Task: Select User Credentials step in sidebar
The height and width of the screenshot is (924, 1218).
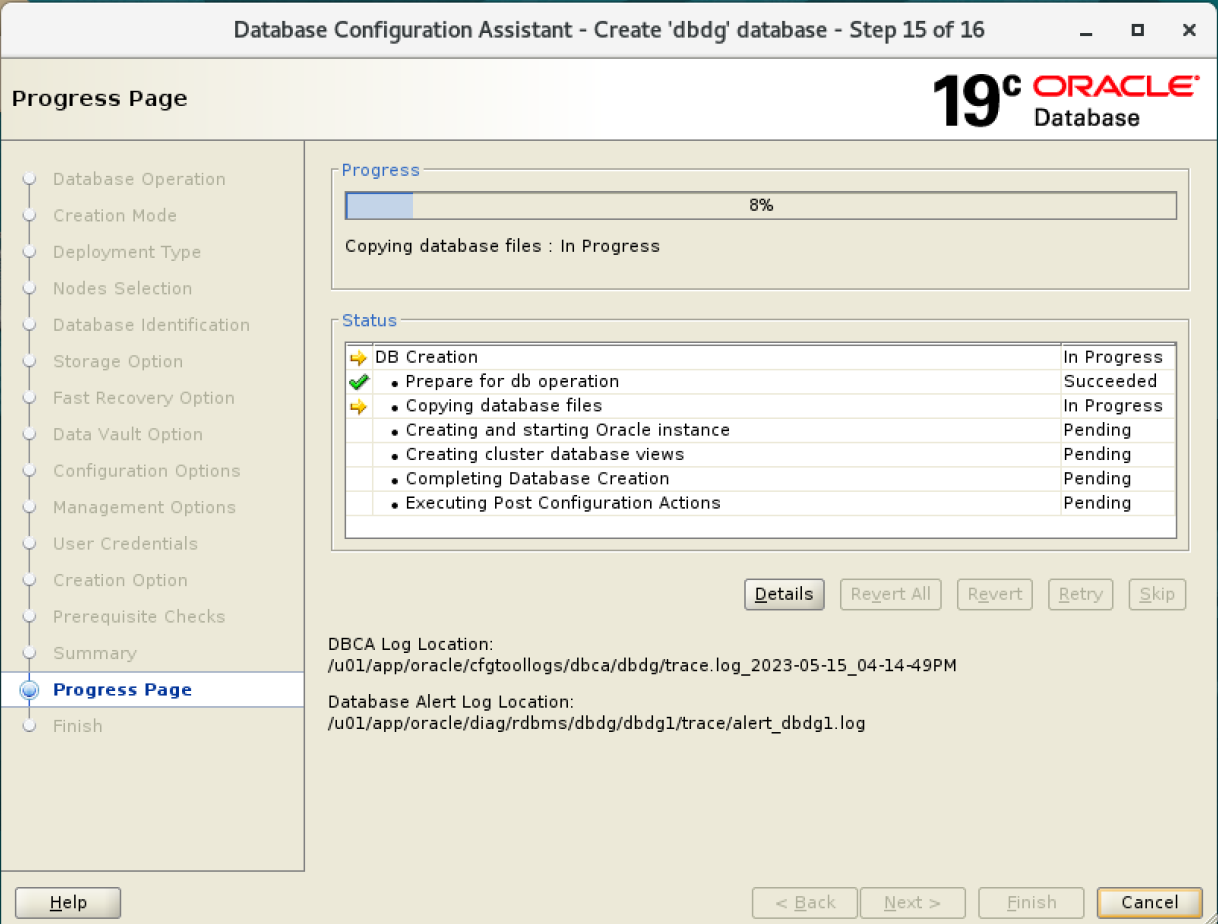Action: [125, 544]
